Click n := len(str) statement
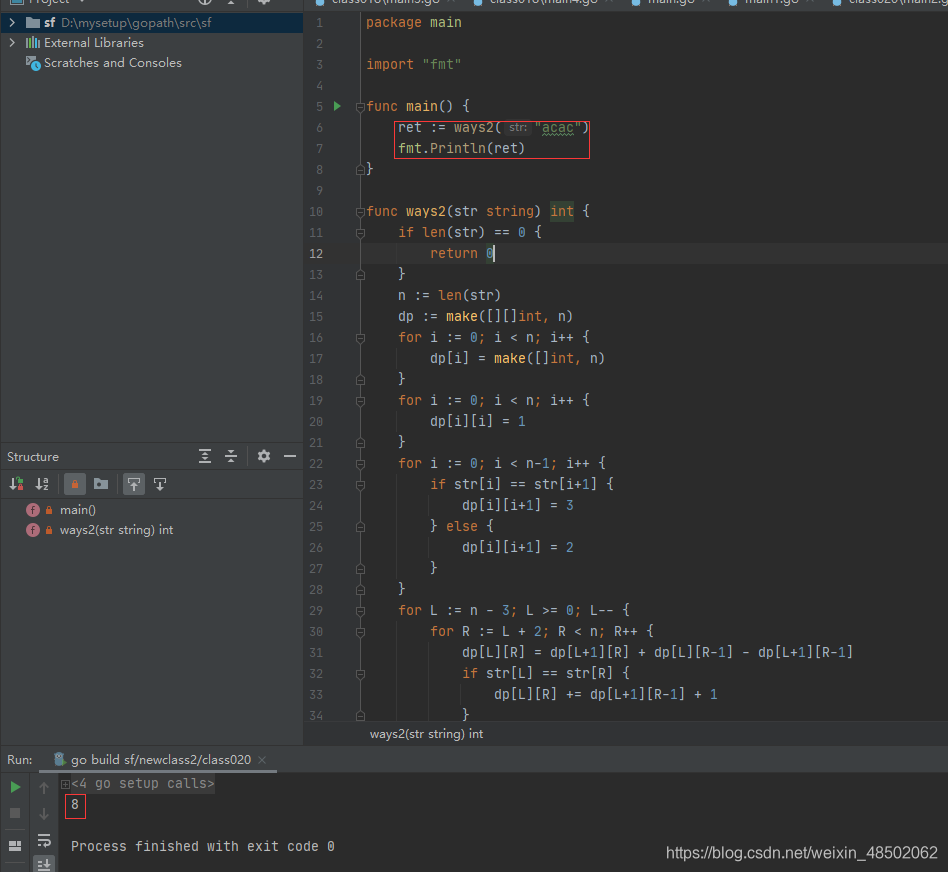Screen dimensions: 948x872 coord(449,295)
